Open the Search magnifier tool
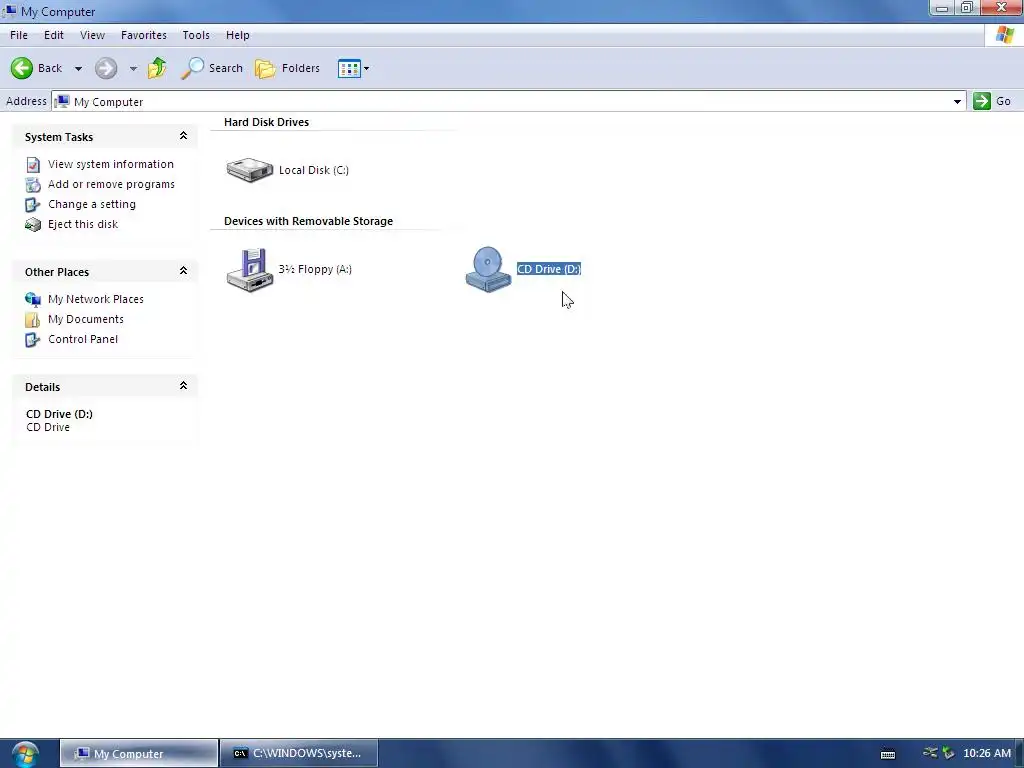The width and height of the screenshot is (1024, 768). (x=212, y=68)
